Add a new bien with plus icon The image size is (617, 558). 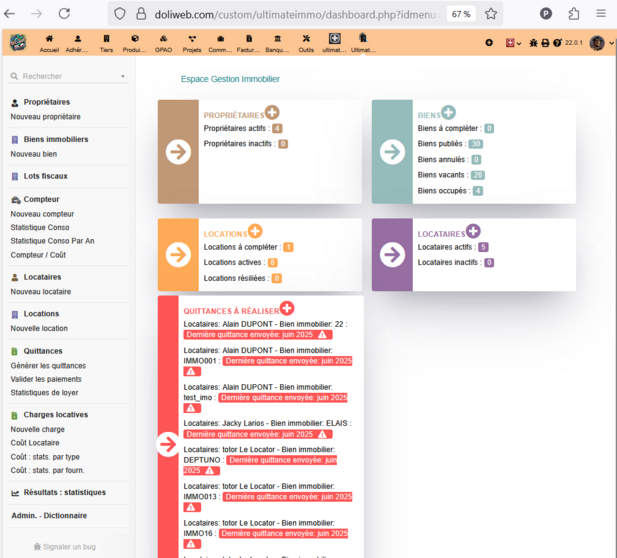pyautogui.click(x=448, y=113)
